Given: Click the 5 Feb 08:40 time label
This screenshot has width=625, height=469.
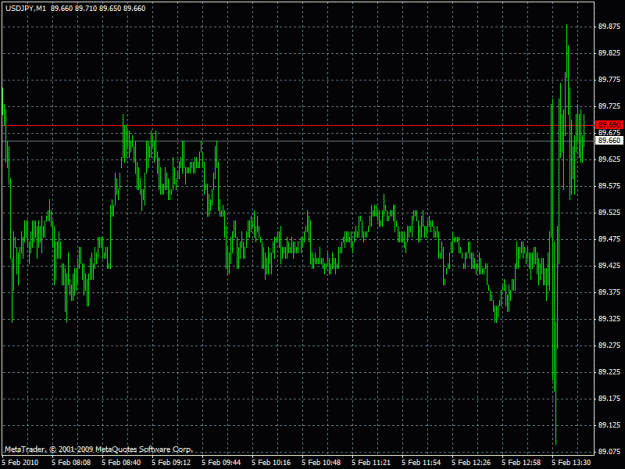Looking at the screenshot, I should (x=121, y=462).
